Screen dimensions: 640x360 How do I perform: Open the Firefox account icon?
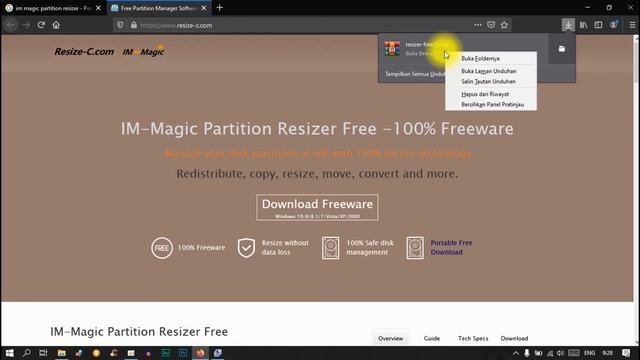613,25
